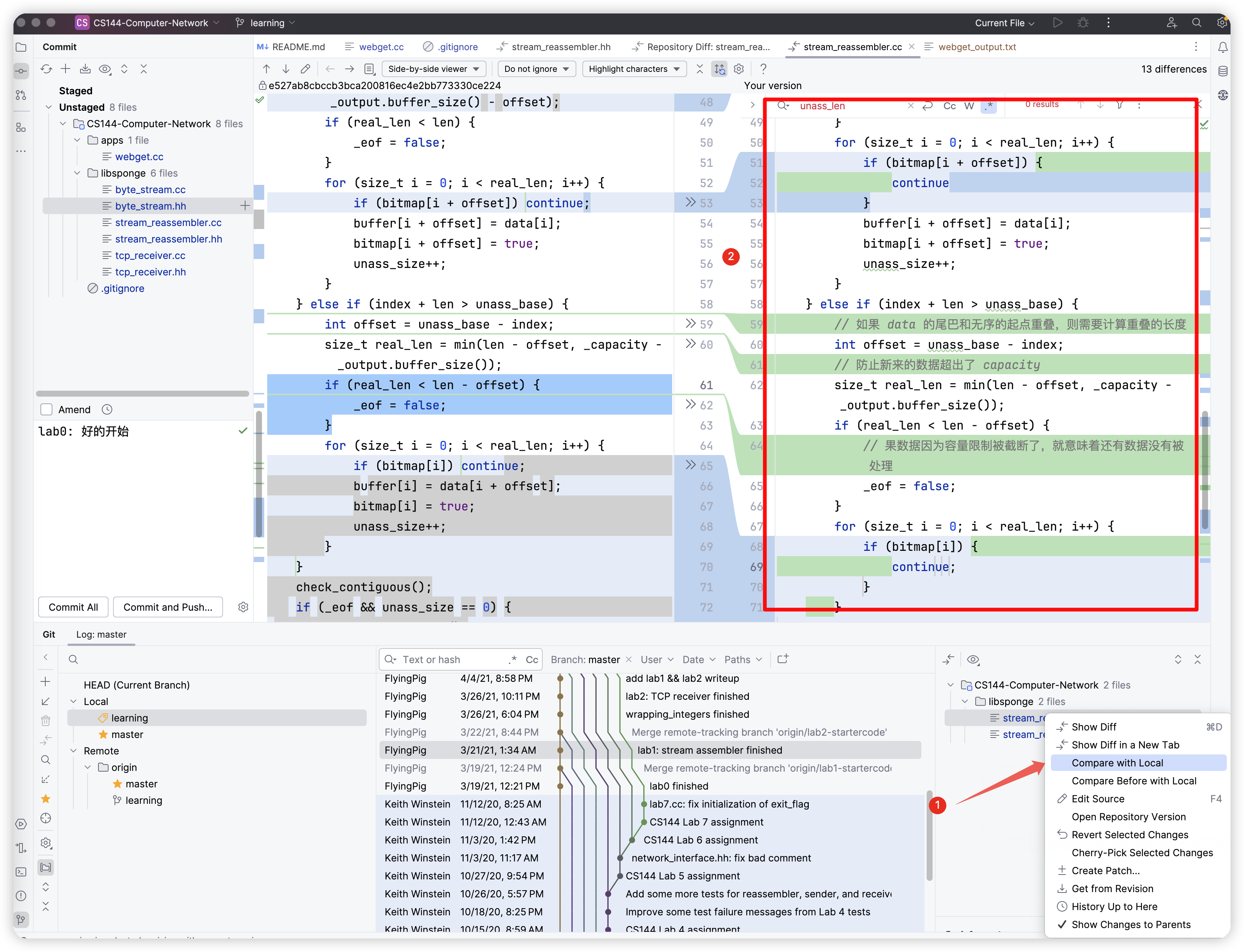Click the Shelve/stash download icon in Commit toolbar
The height and width of the screenshot is (952, 1244).
pyautogui.click(x=85, y=69)
